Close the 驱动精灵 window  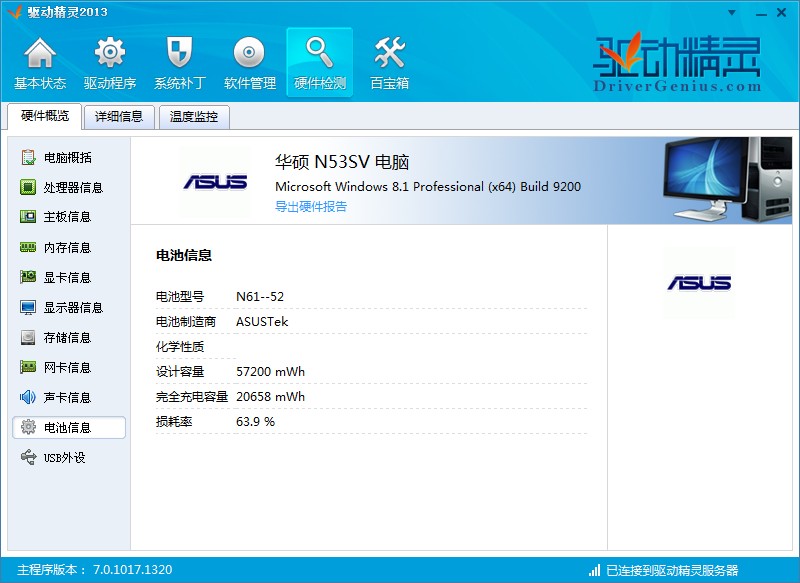(x=781, y=12)
